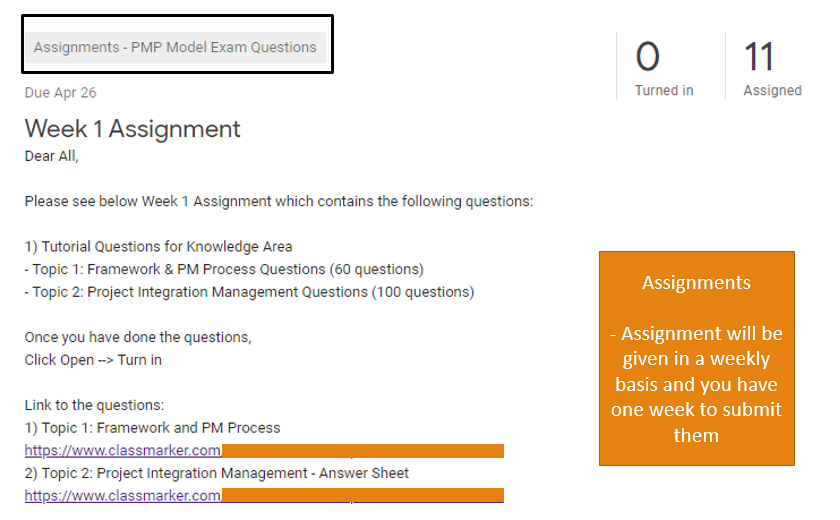
Task: Click the orange Assignments callout box
Action: (696, 358)
